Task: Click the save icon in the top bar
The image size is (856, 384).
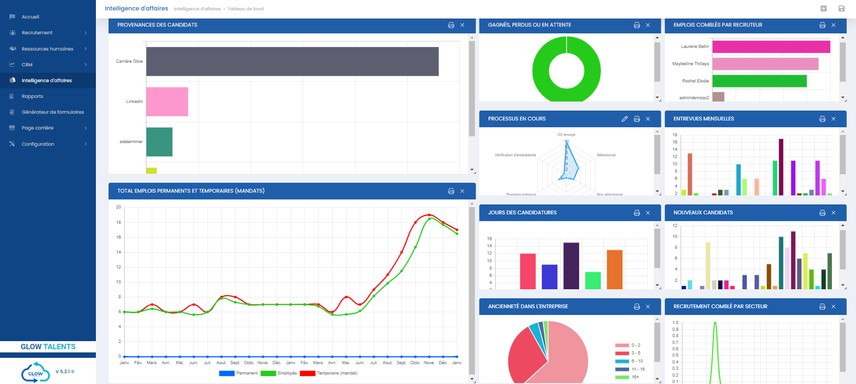Action: 841,8
